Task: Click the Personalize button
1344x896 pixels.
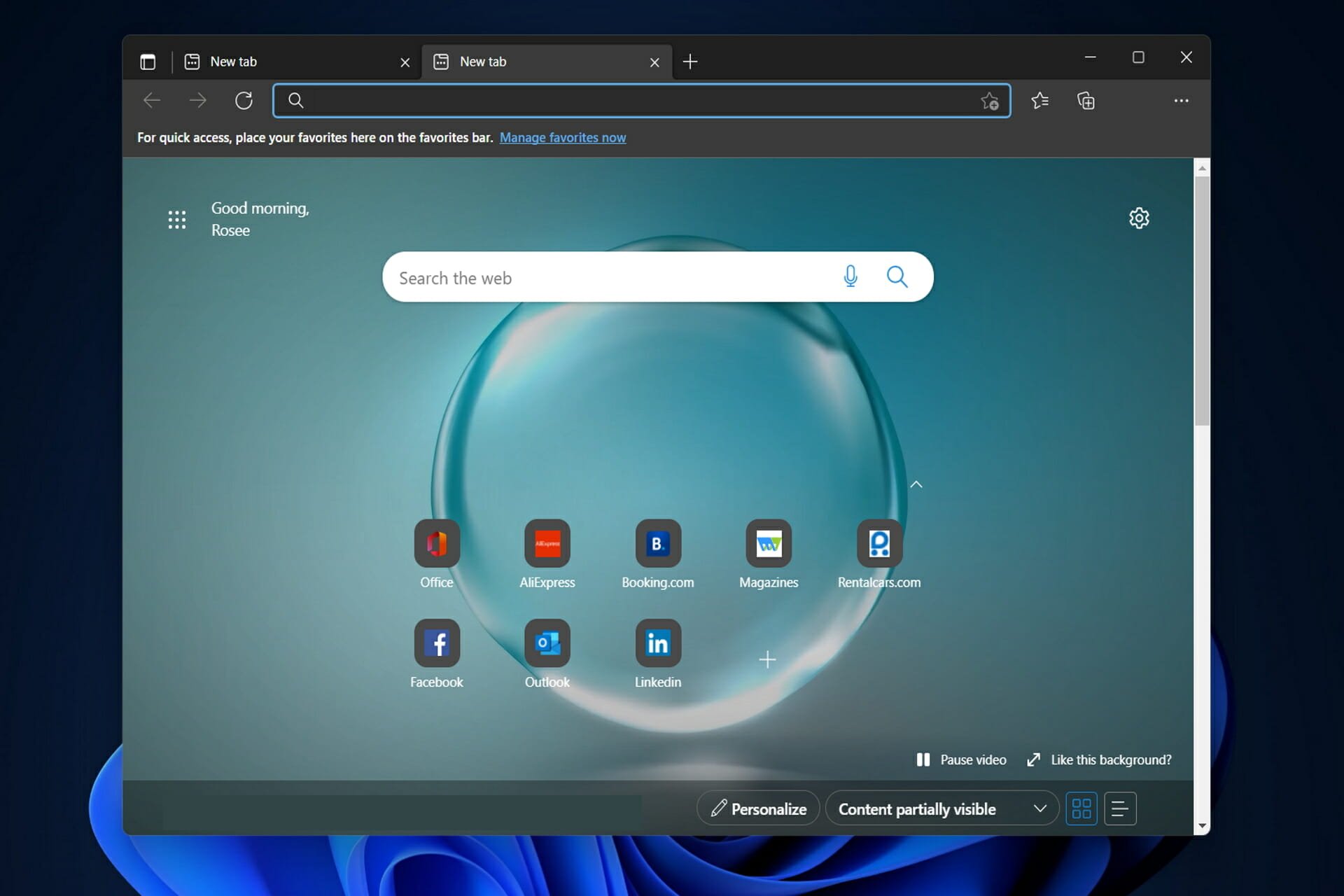Action: pos(758,808)
